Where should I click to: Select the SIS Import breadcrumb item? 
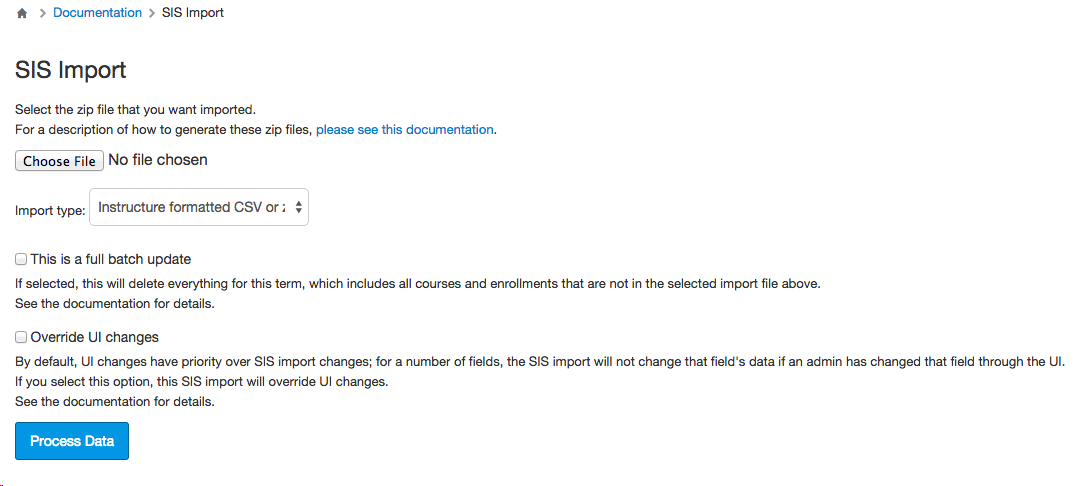(x=193, y=12)
